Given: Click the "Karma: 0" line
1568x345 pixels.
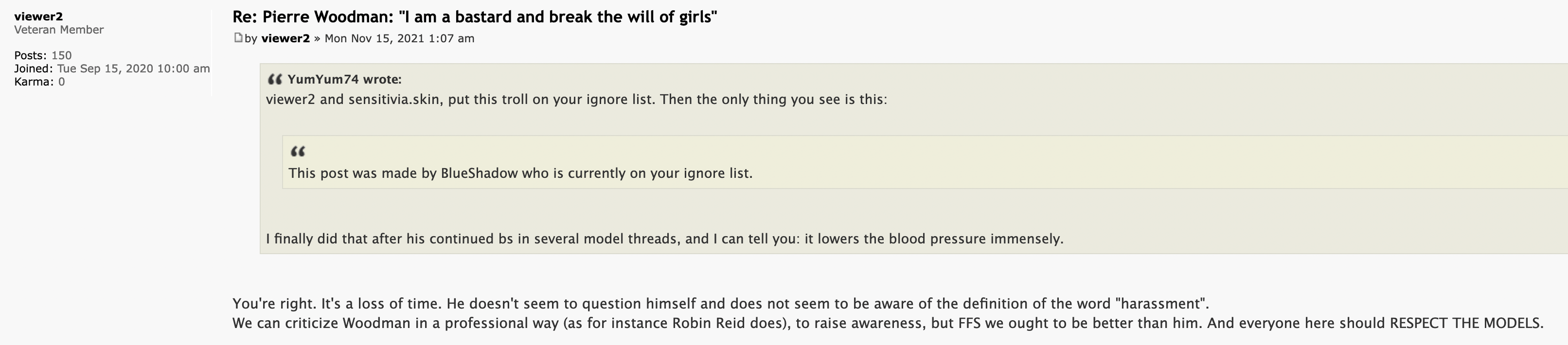Looking at the screenshot, I should pyautogui.click(x=39, y=82).
